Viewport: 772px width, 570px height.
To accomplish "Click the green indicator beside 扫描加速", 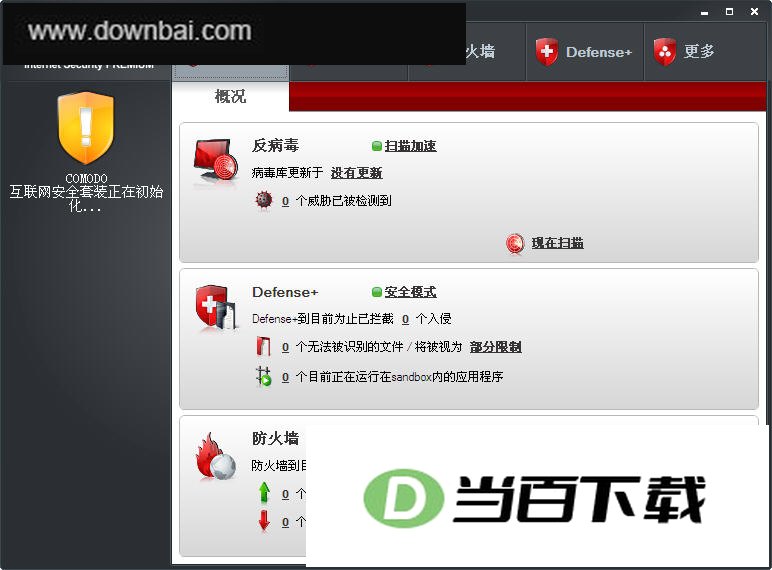I will click(377, 146).
